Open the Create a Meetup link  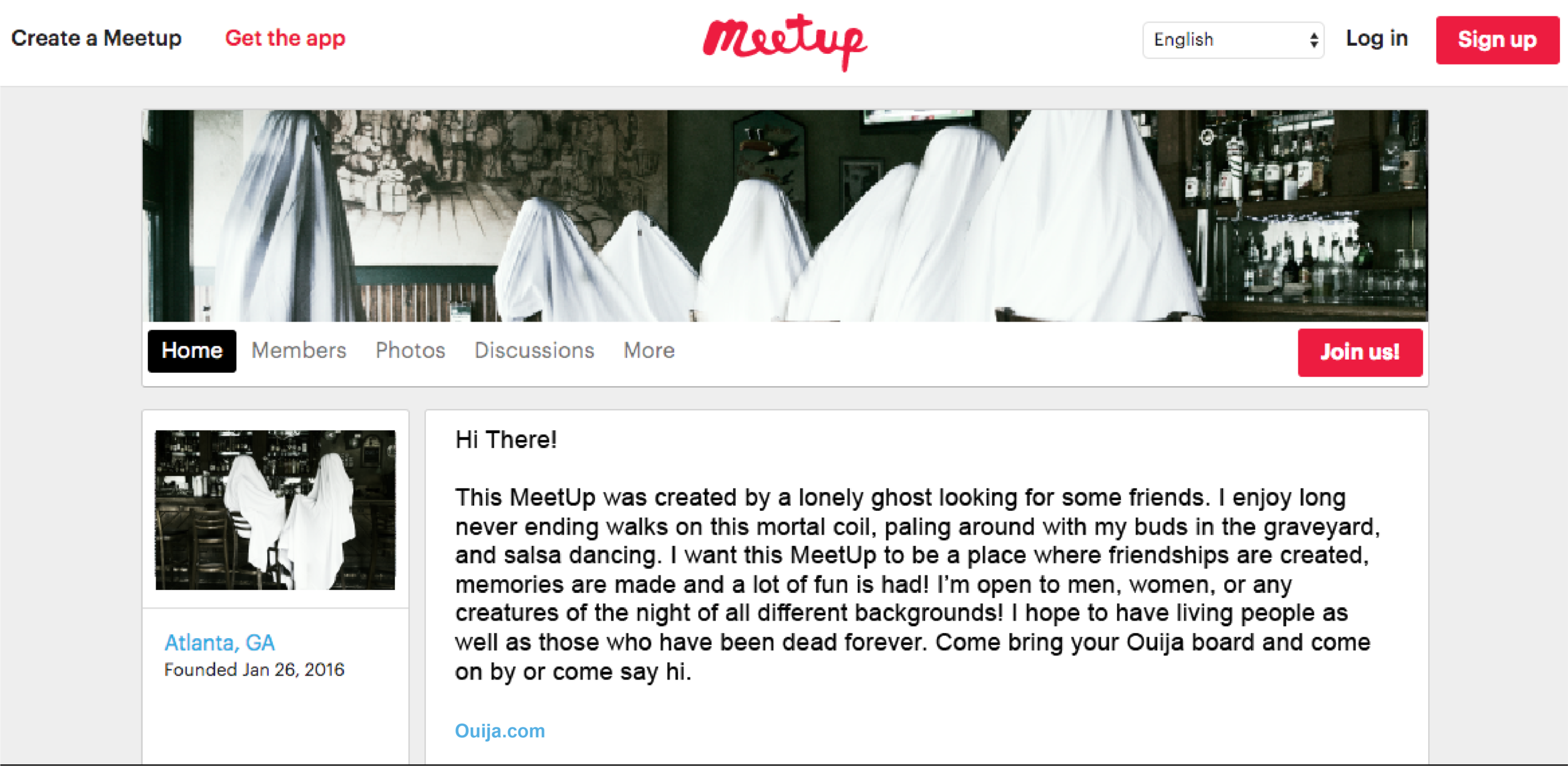pos(97,38)
